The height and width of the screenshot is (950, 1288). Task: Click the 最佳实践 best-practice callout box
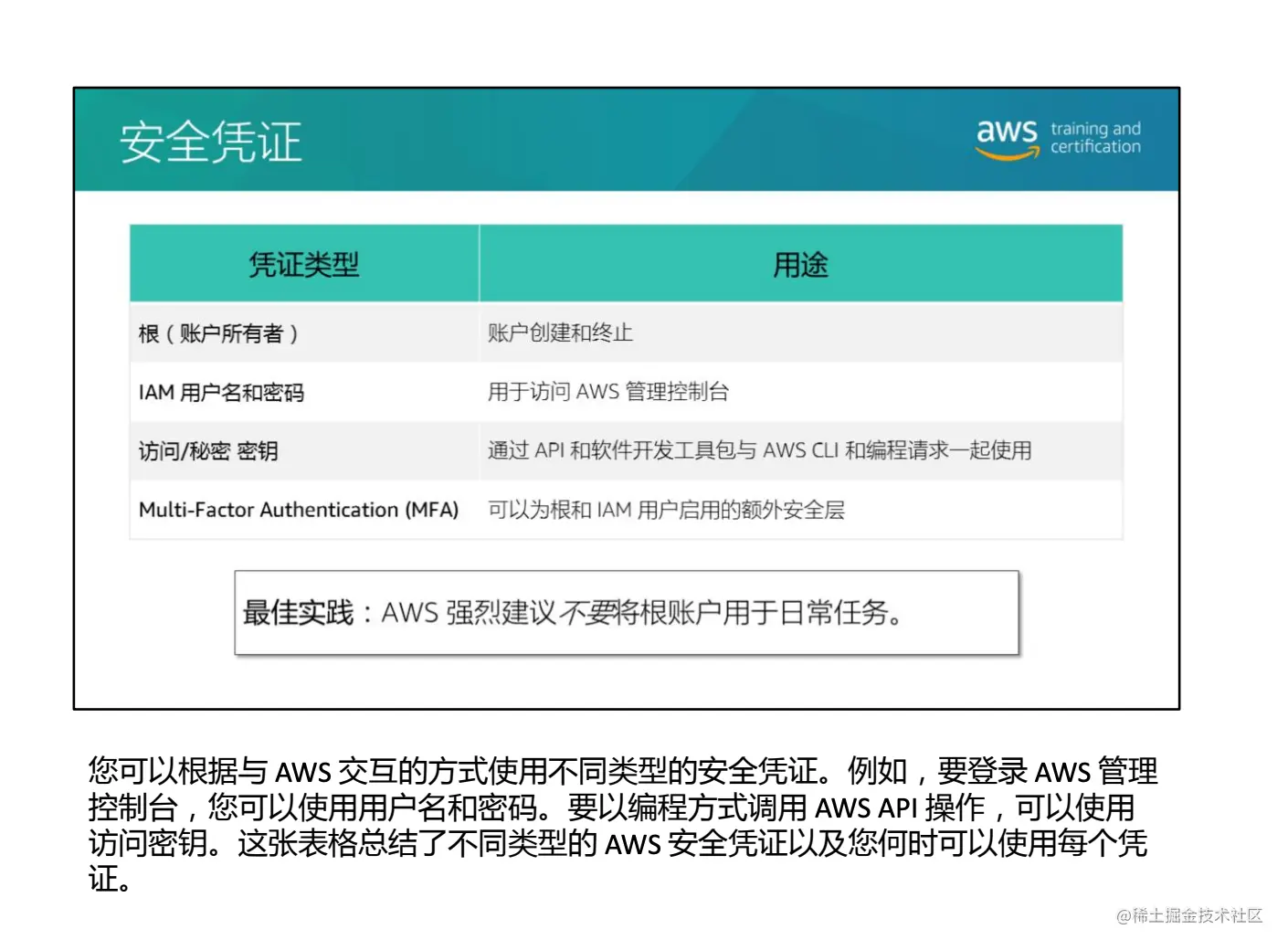click(x=627, y=612)
